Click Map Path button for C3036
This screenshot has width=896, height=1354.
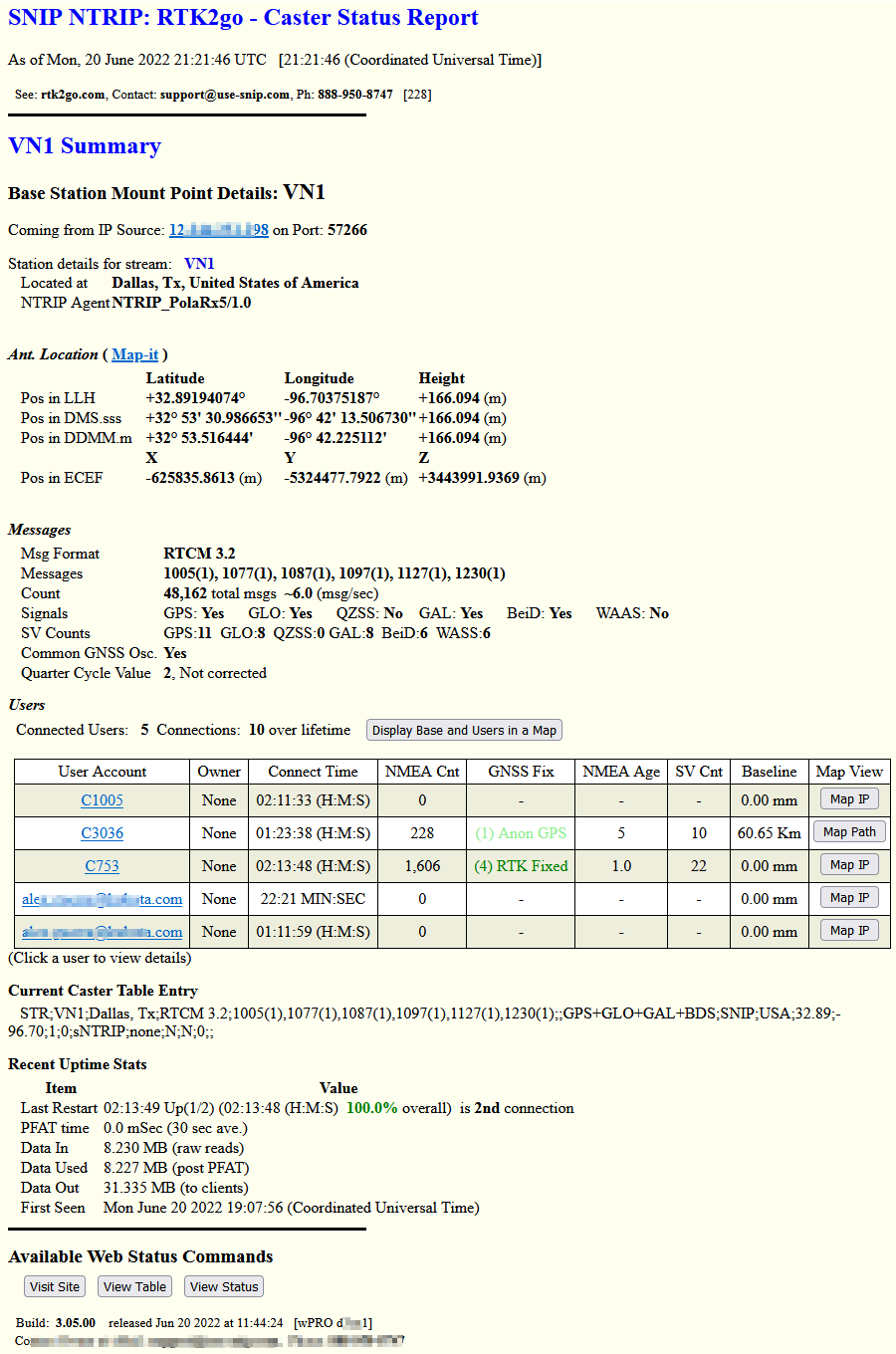click(x=849, y=832)
